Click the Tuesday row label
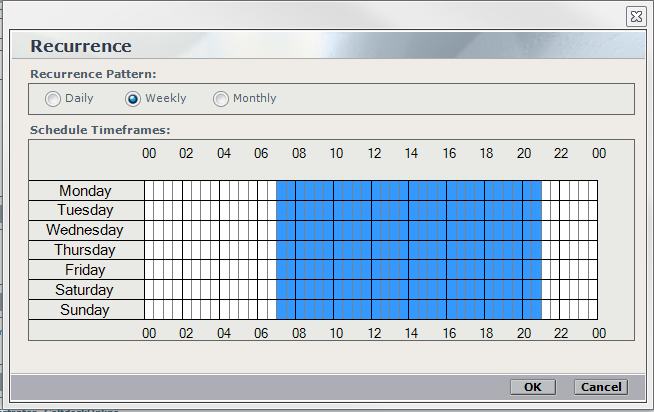 tap(86, 211)
